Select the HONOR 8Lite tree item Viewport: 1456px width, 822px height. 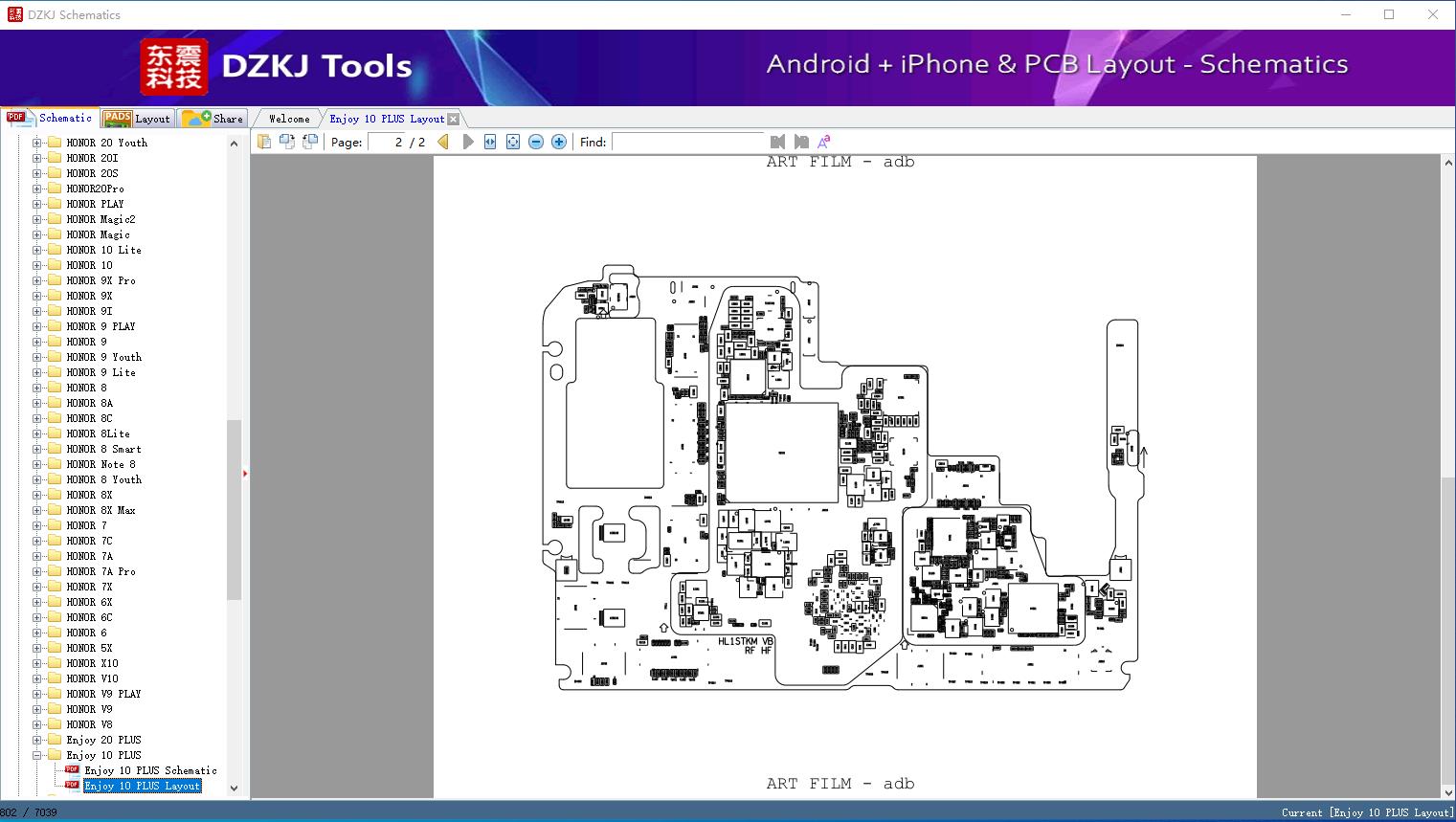coord(98,433)
